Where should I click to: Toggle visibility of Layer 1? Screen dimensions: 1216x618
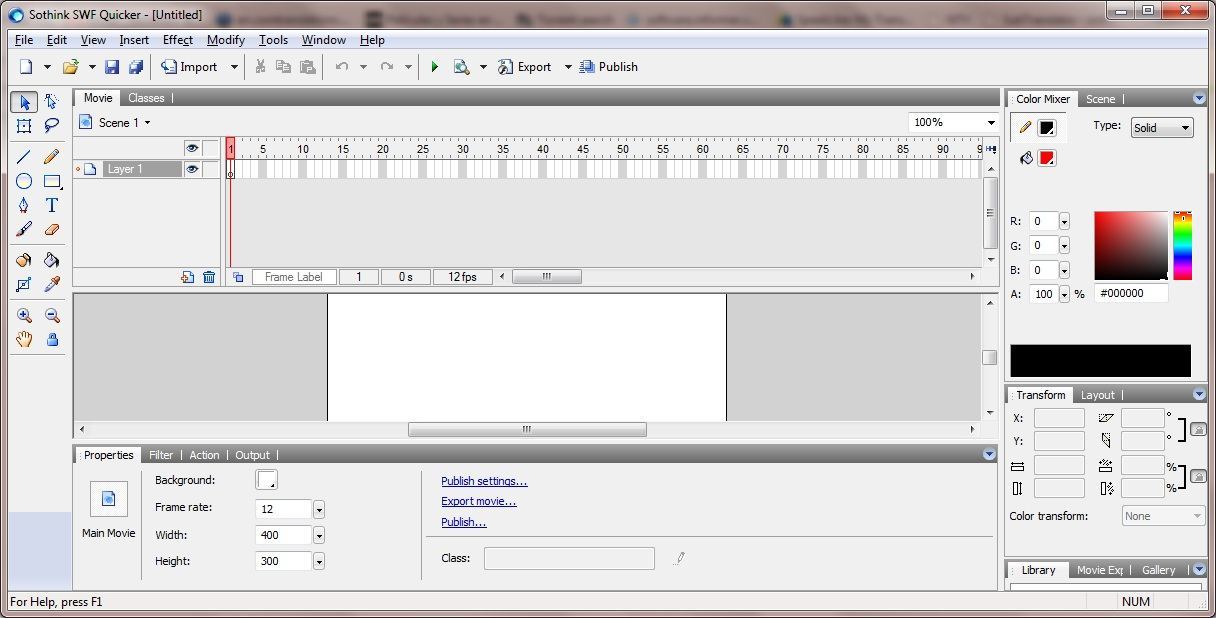pyautogui.click(x=192, y=168)
